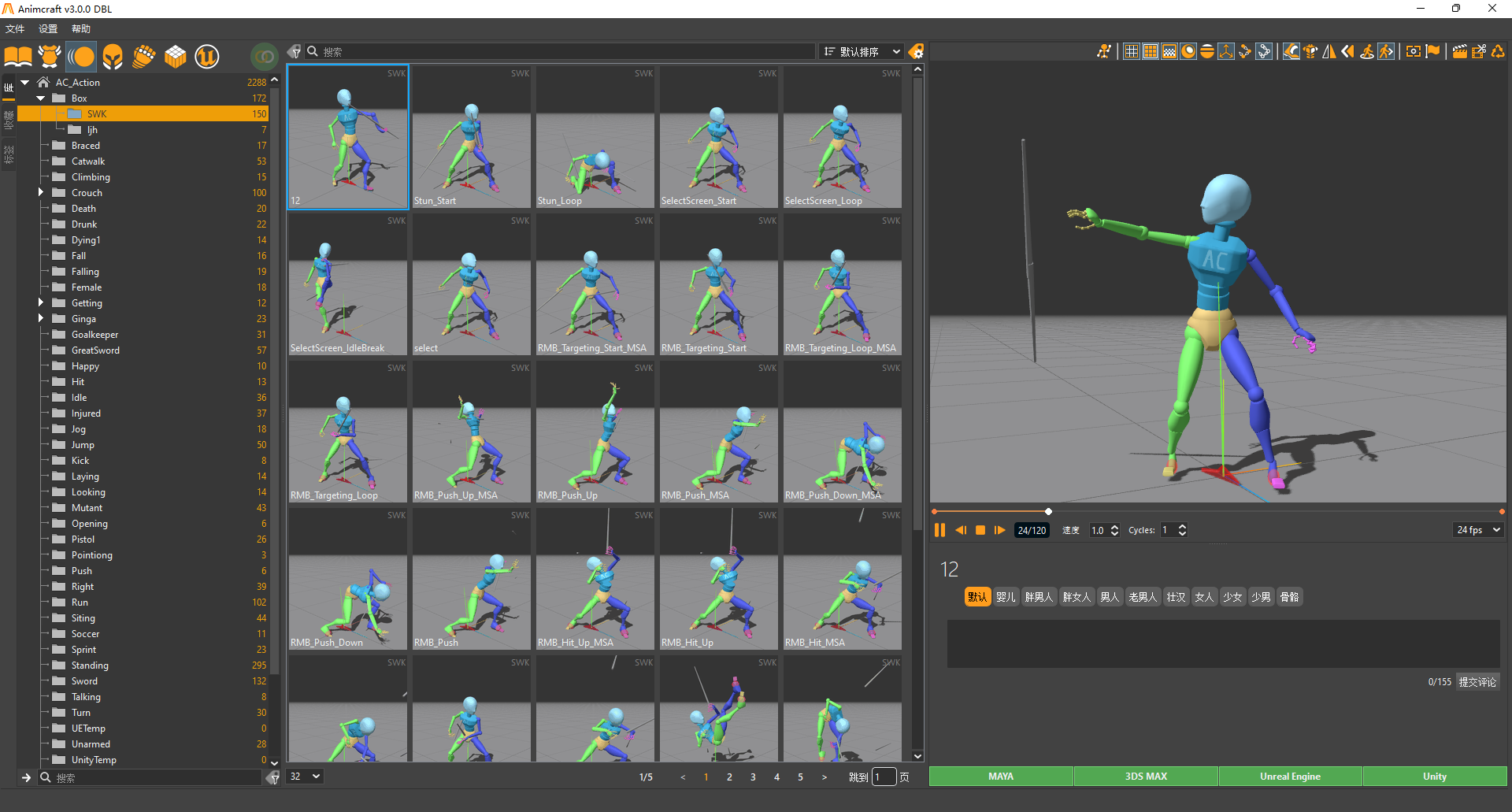Open the Stun_Loop animation thumbnail

point(595,137)
